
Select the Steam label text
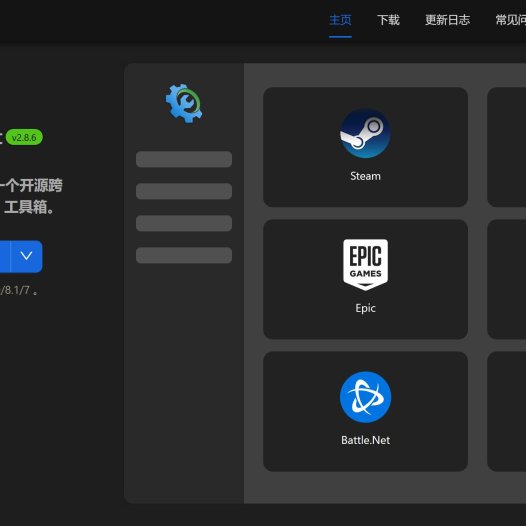tap(365, 176)
